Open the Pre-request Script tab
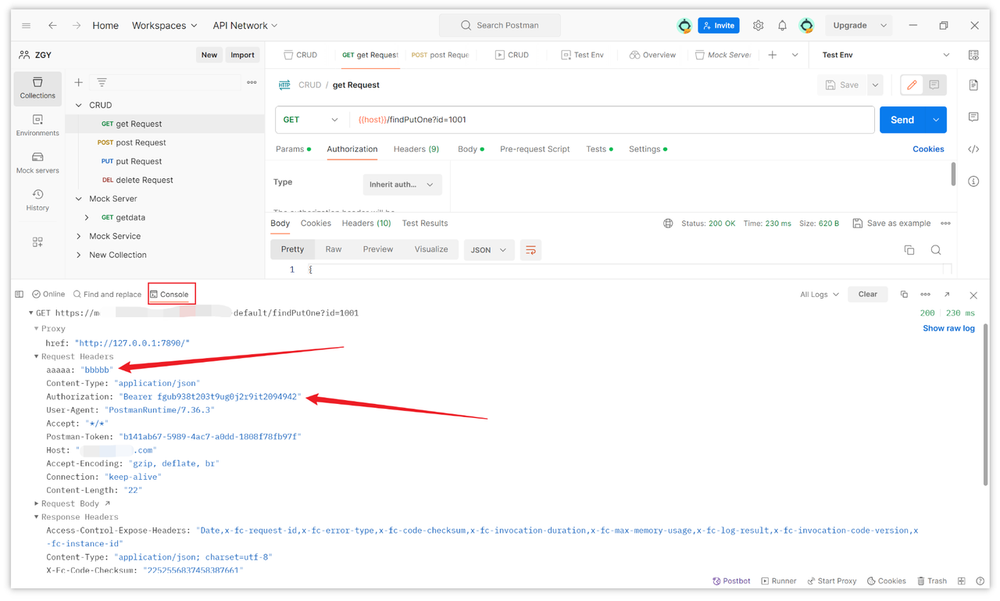1000x601 pixels. click(534, 149)
